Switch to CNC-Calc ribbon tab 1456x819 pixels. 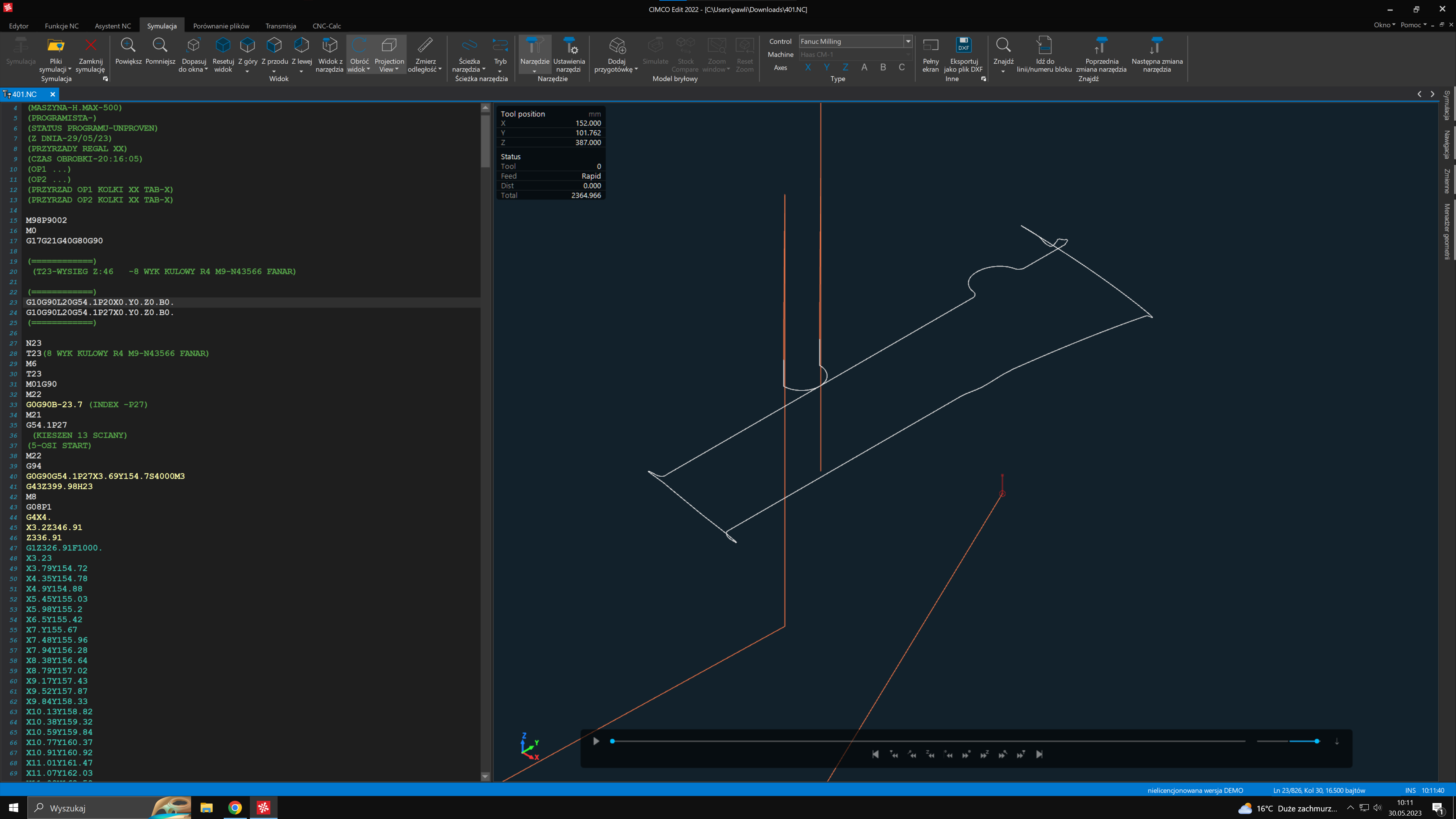tap(327, 26)
